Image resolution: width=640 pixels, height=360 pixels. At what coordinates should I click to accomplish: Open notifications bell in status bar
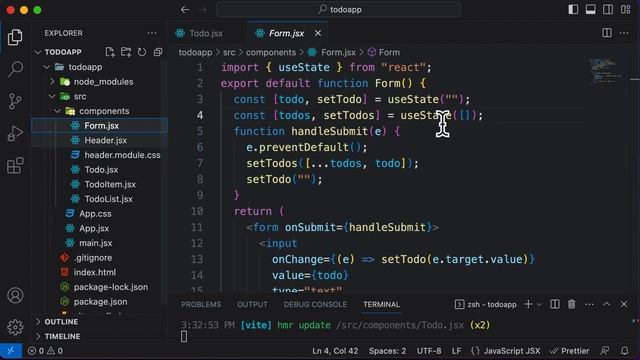pos(624,351)
